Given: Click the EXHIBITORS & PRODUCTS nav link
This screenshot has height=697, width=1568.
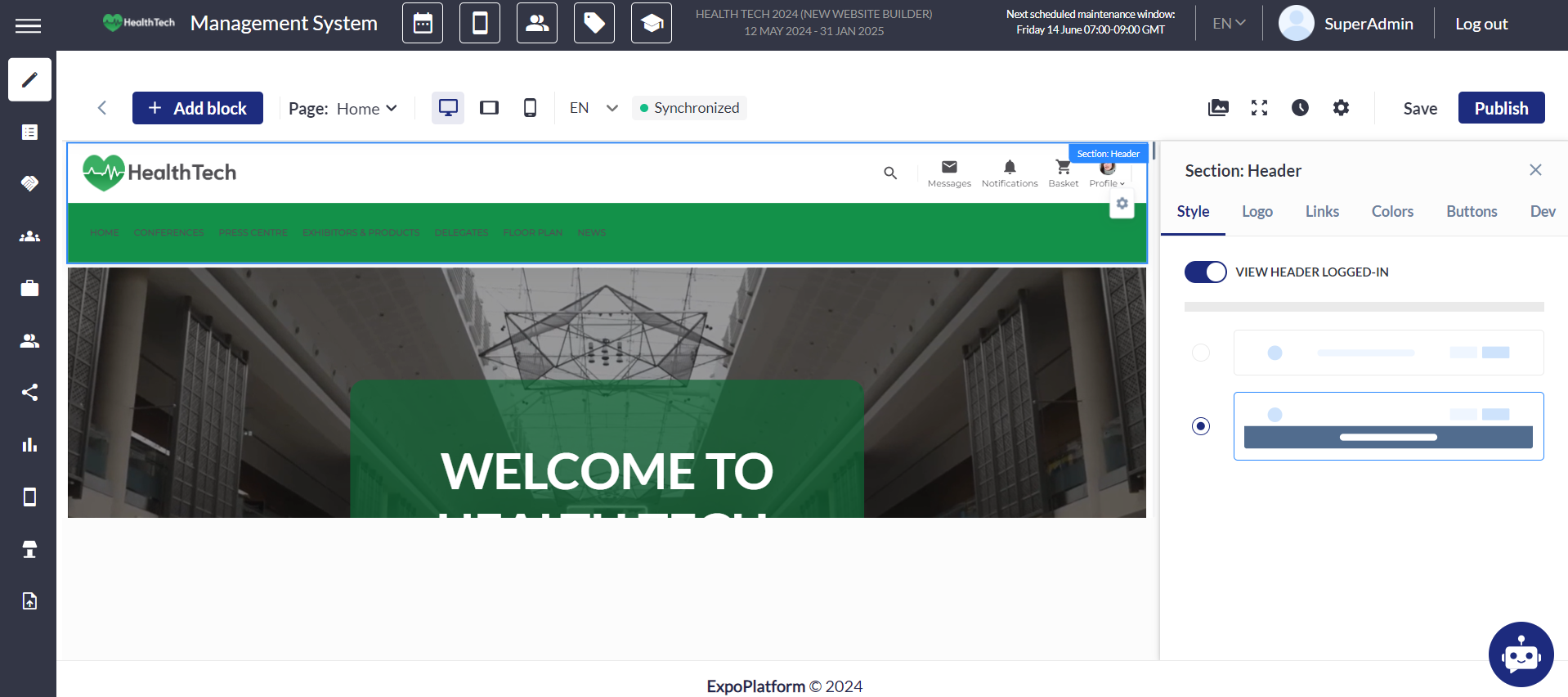Looking at the screenshot, I should 361,232.
